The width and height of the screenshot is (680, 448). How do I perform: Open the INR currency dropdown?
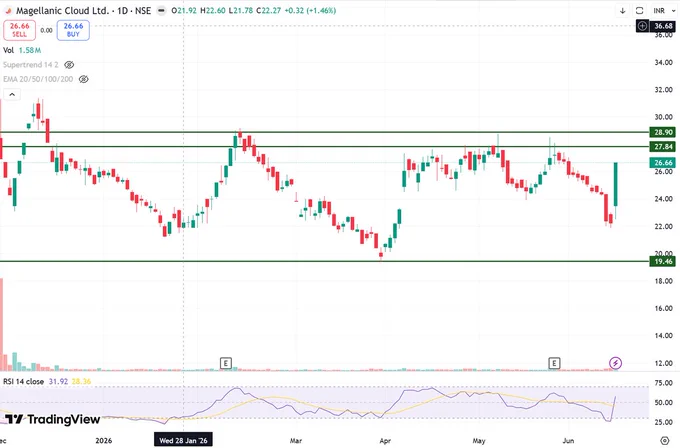click(x=664, y=11)
